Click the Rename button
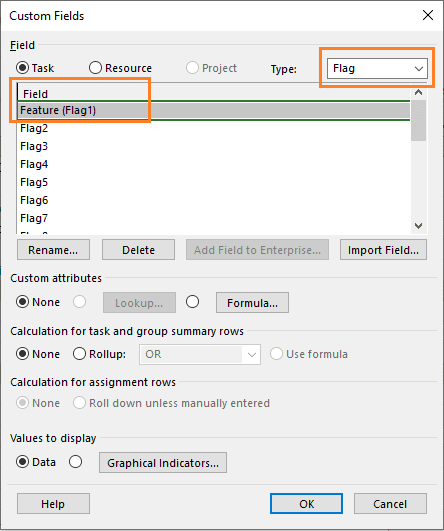Screen dimensions: 444x531 point(54,250)
